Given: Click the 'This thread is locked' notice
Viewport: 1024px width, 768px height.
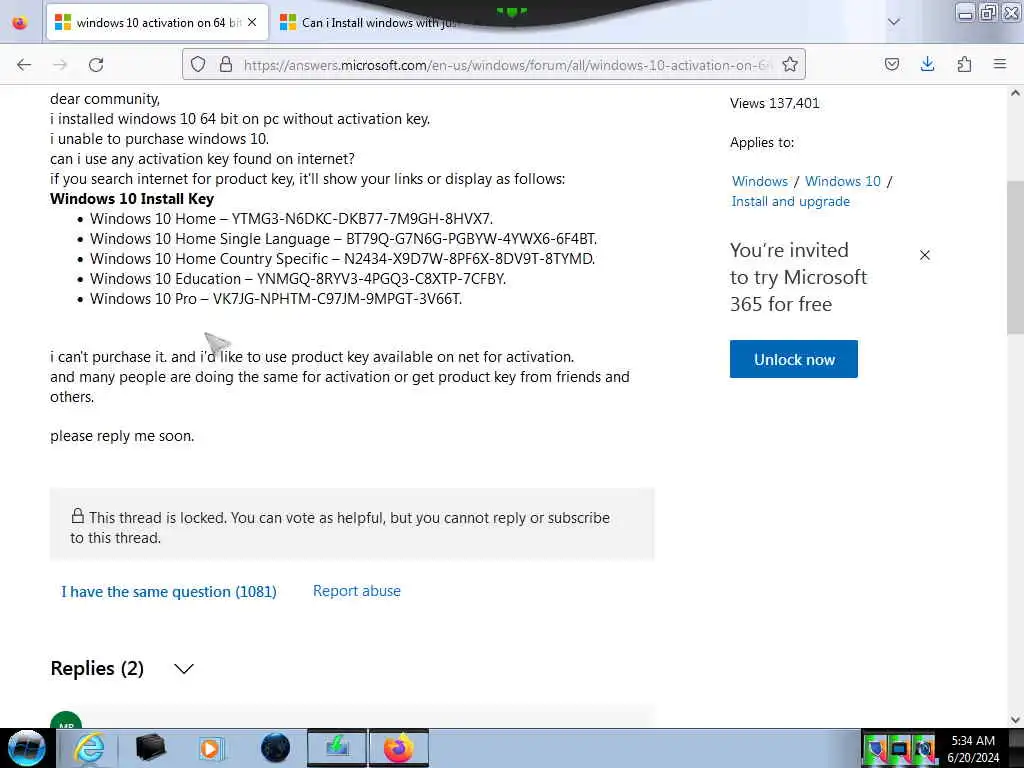Looking at the screenshot, I should click(352, 524).
